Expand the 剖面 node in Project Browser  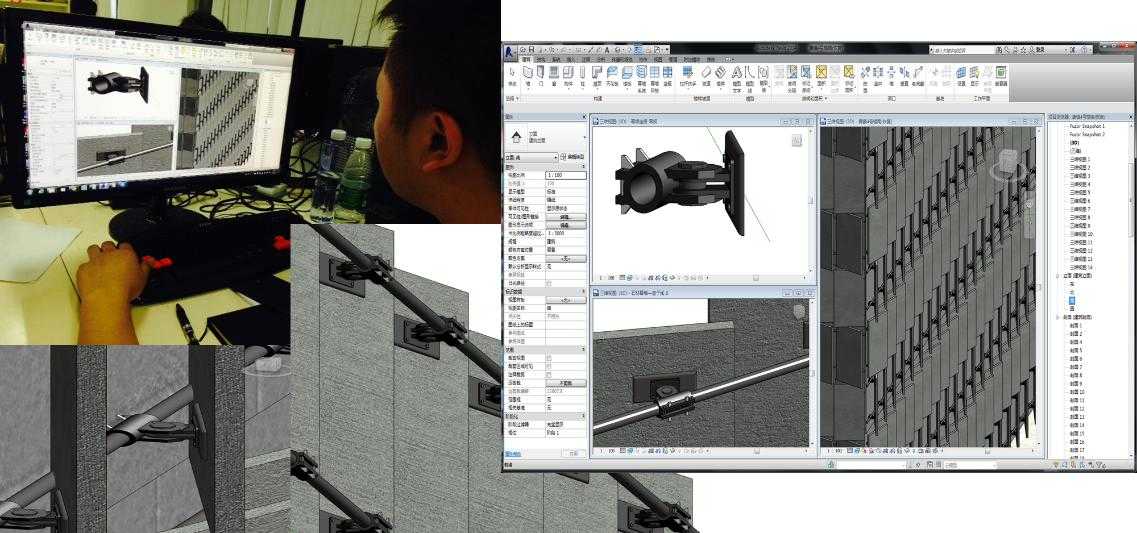pyautogui.click(x=1057, y=318)
